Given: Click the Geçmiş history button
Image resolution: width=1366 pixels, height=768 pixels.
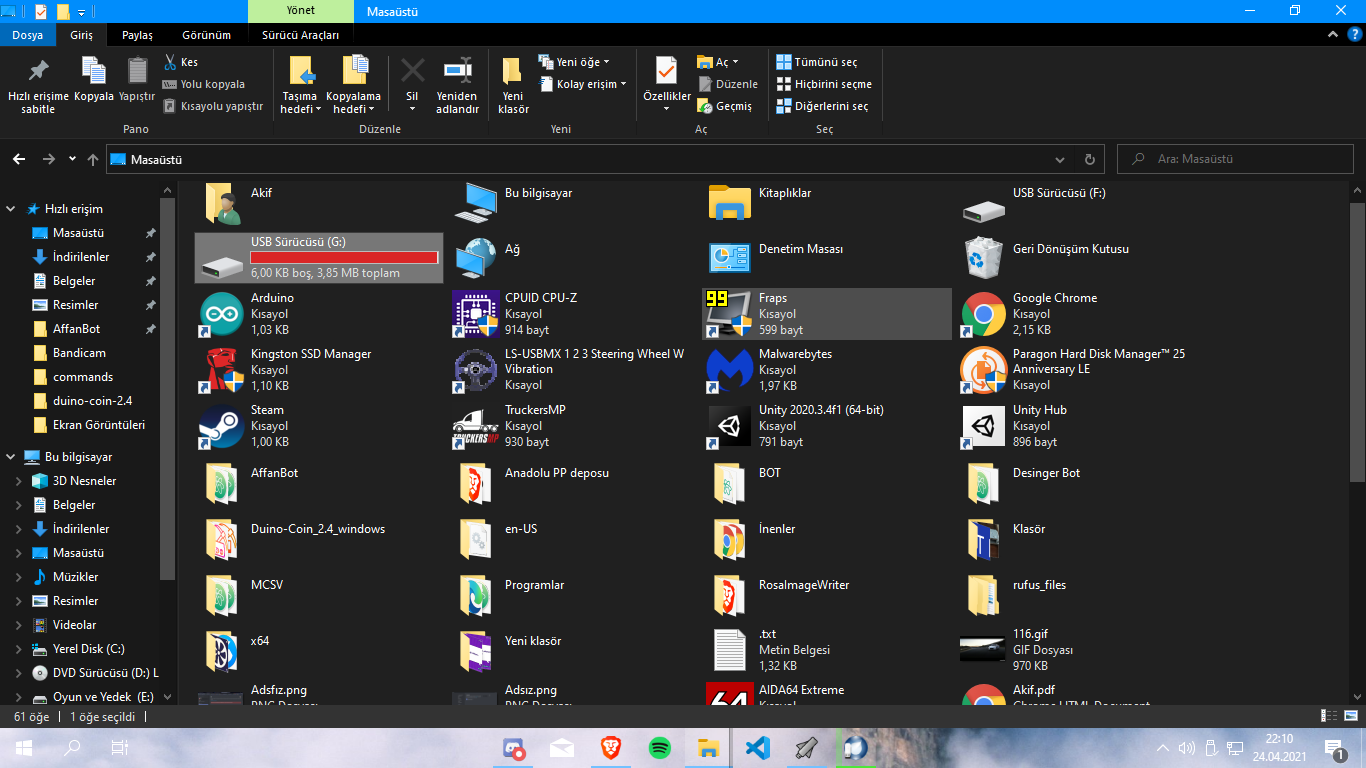Looking at the screenshot, I should [x=725, y=106].
